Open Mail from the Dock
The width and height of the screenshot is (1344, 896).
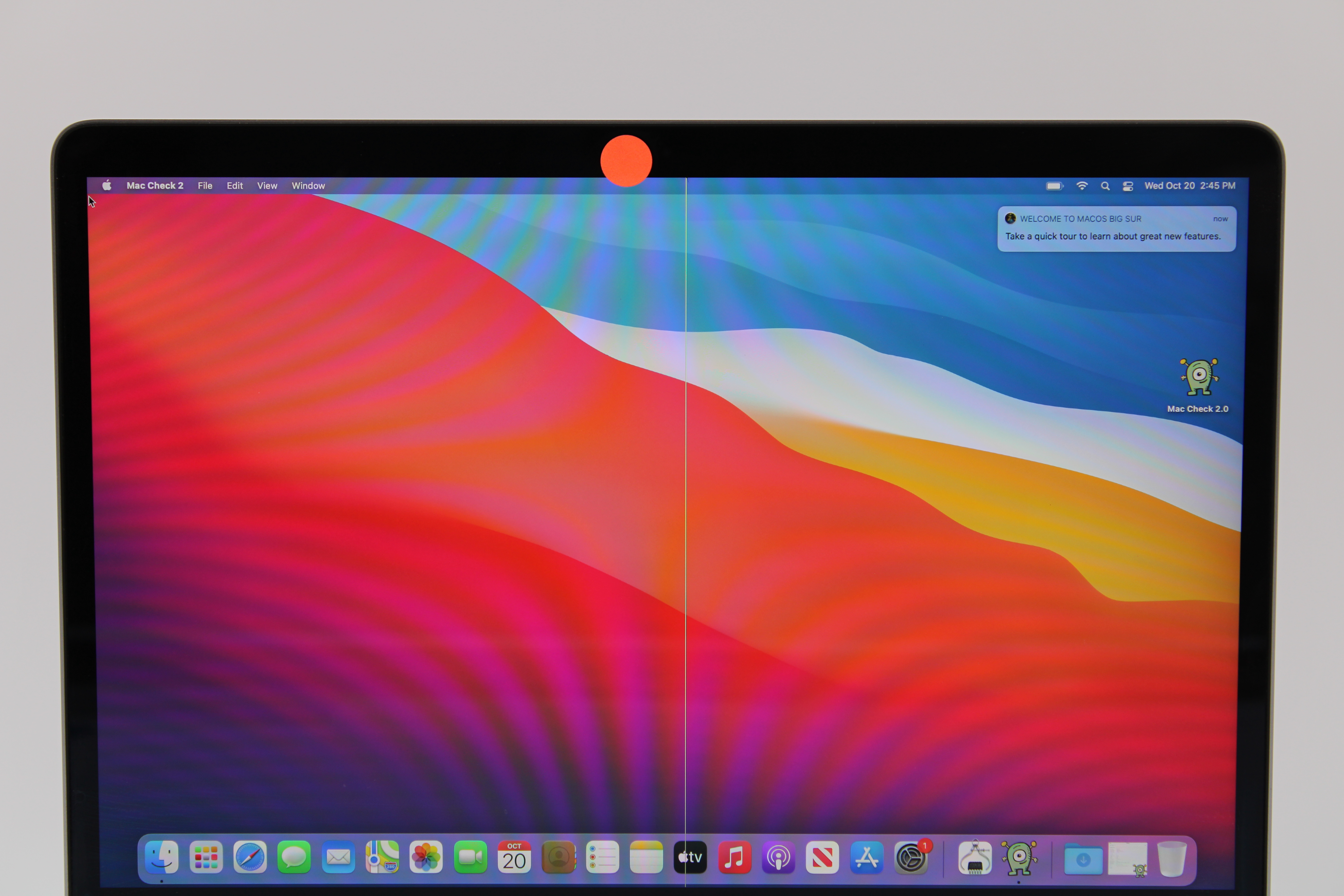[x=338, y=857]
